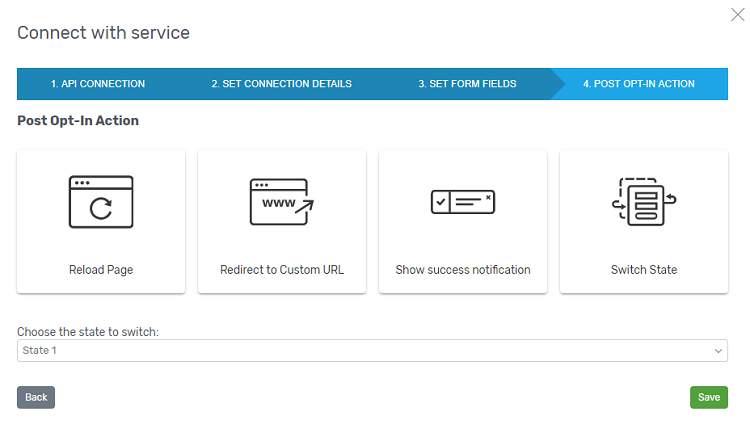Open the State 1 dropdown
750x437 pixels.
pyautogui.click(x=372, y=350)
